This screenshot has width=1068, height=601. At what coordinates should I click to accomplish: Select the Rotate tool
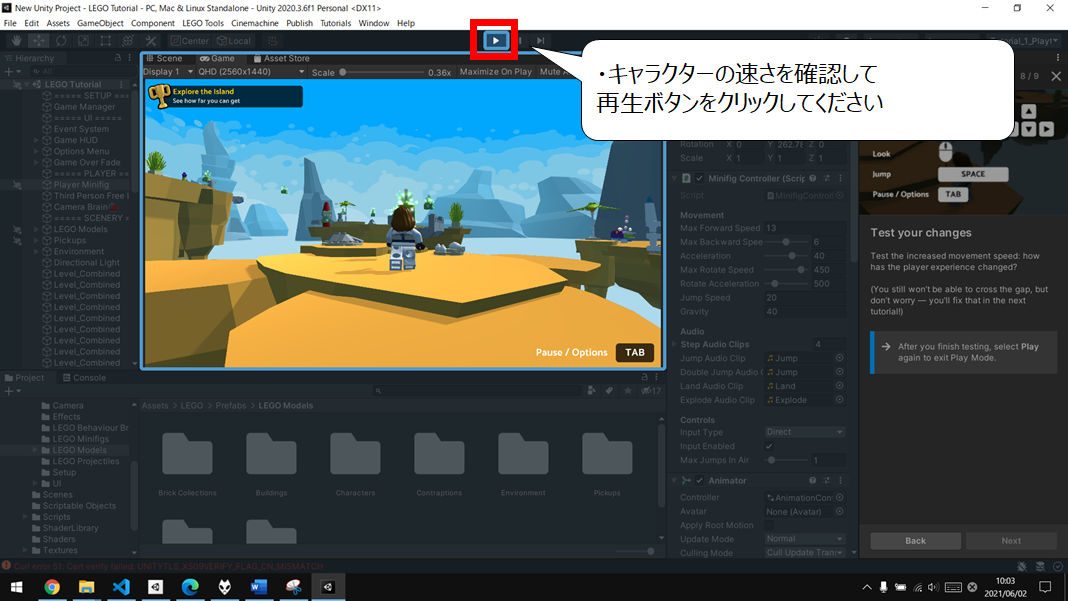point(61,41)
